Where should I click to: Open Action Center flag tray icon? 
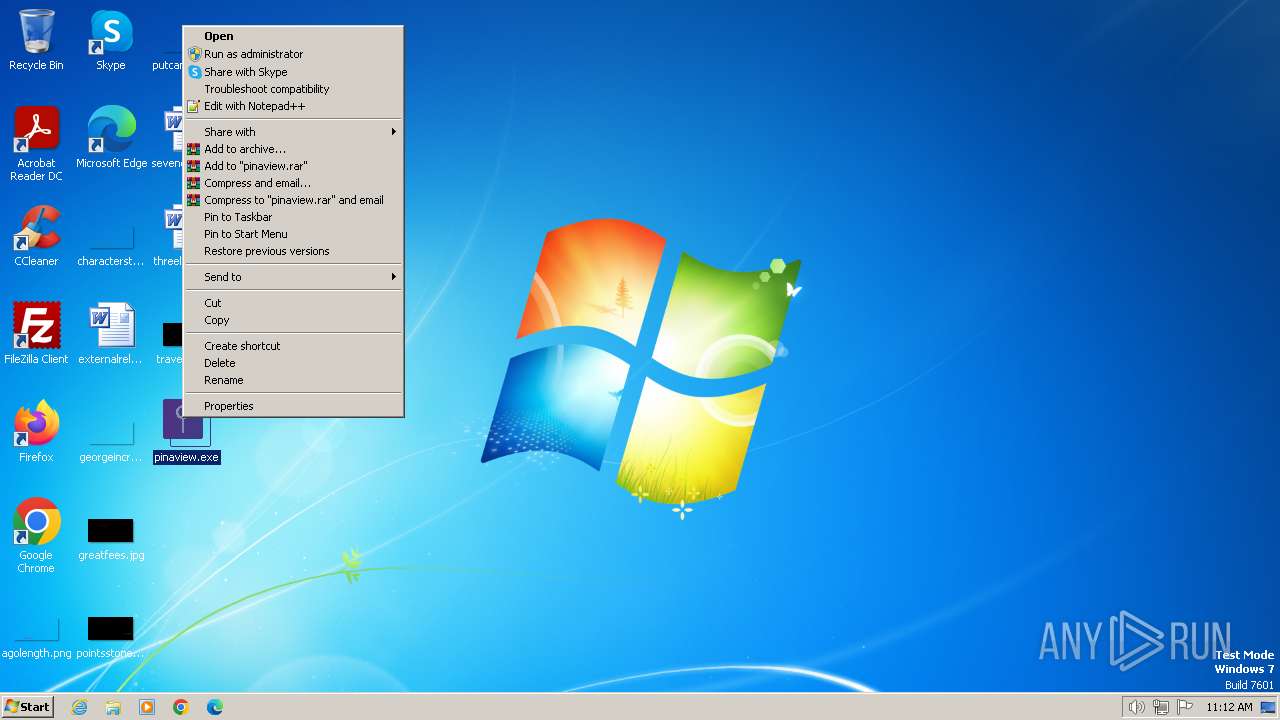point(1185,707)
